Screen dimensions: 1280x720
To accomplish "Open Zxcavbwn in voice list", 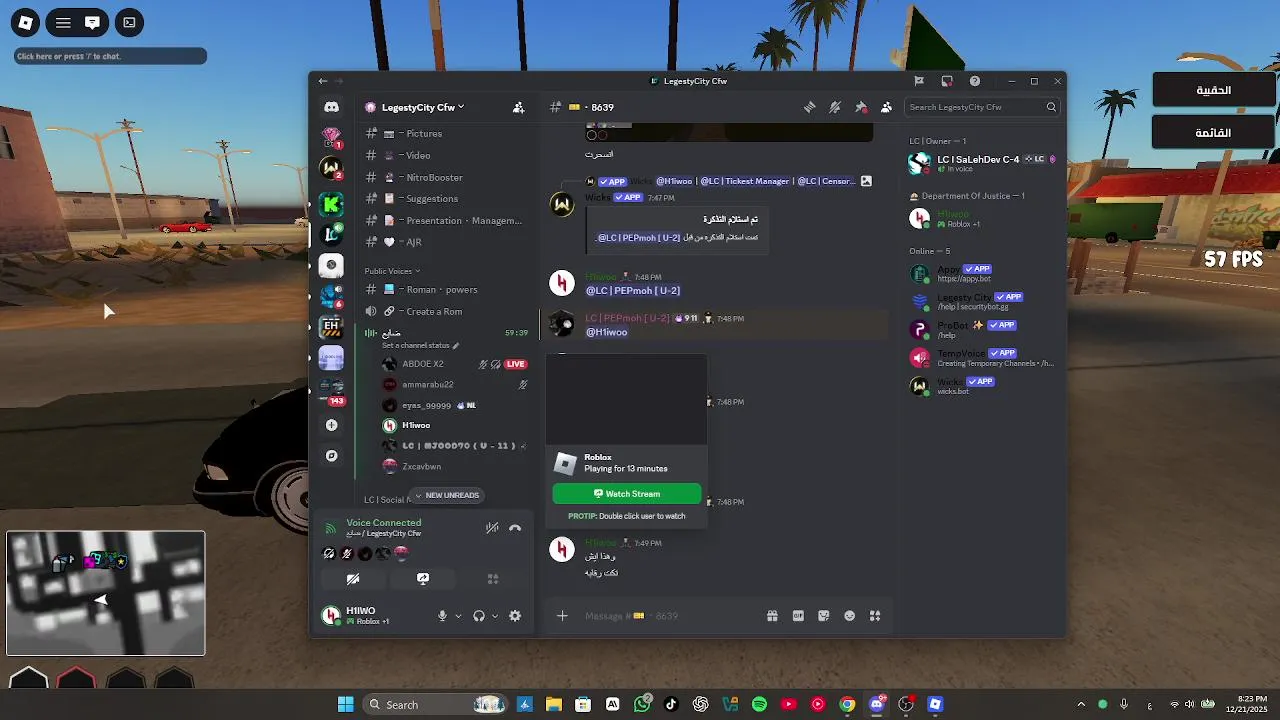I will (454, 466).
